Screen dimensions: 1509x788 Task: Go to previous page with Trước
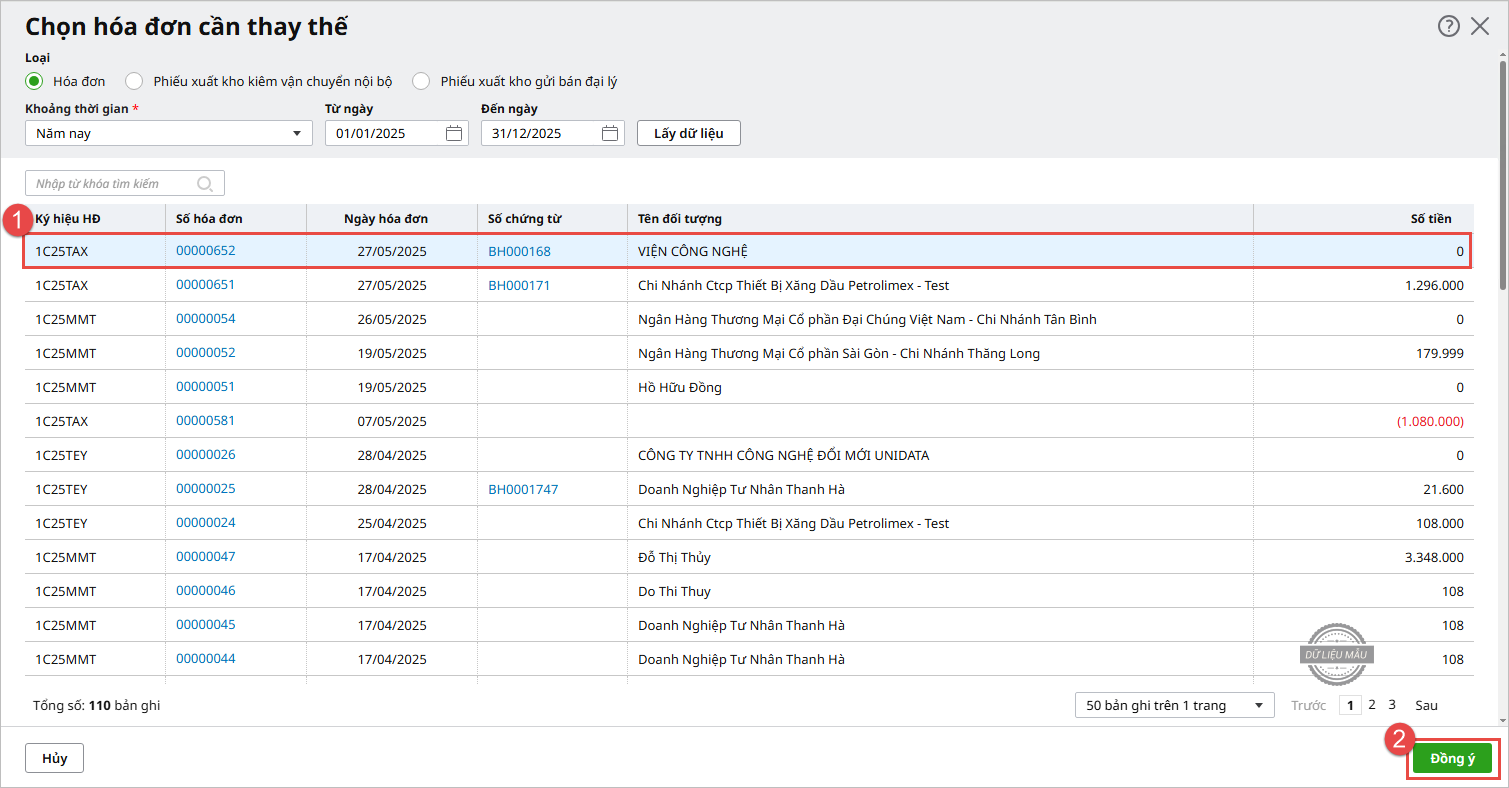1308,705
